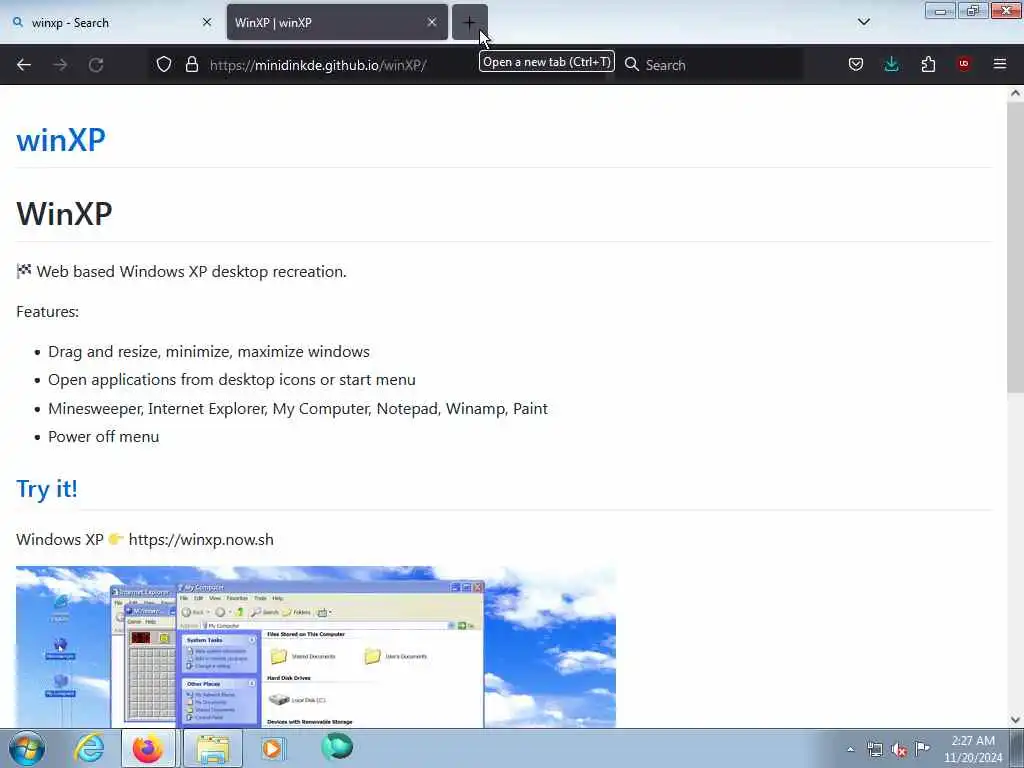Launch Windows Media Player from taskbar
The height and width of the screenshot is (768, 1024).
coord(272,748)
